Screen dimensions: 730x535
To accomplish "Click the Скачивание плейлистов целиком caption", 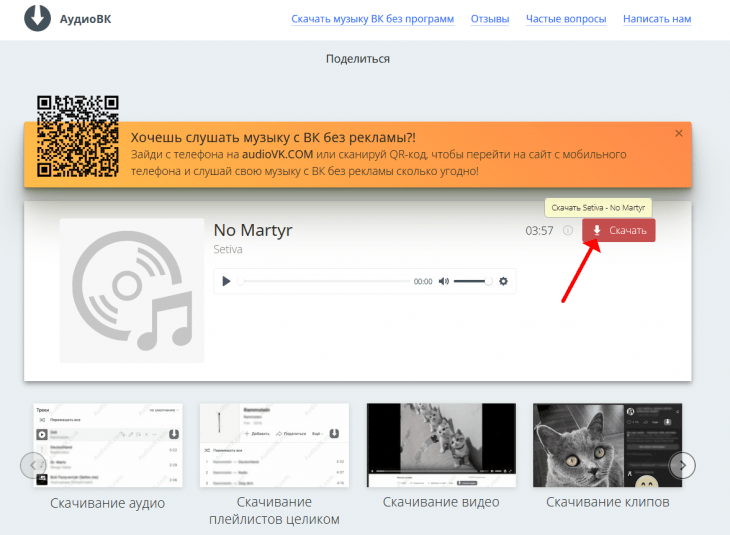I will click(x=274, y=510).
